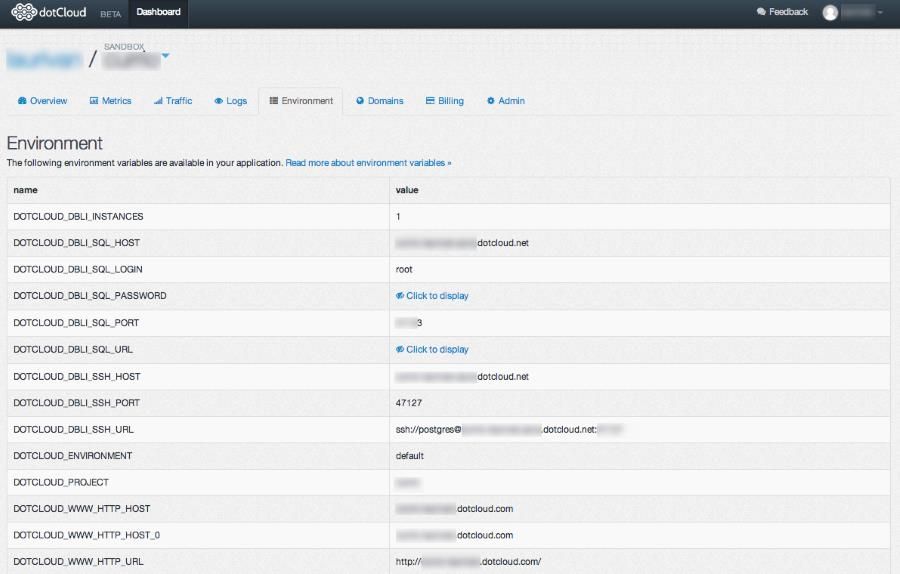This screenshot has height=574, width=900.
Task: Select DOTCLOUD_DBLI_SQL_PORT name cell
Action: pos(198,323)
